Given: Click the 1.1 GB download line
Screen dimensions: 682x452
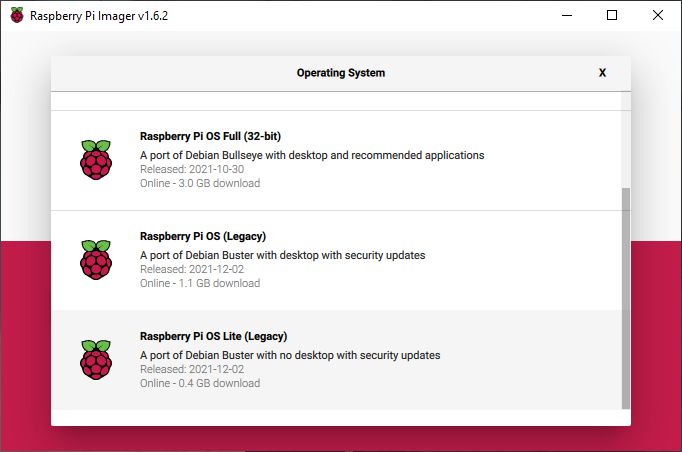Looking at the screenshot, I should point(200,283).
